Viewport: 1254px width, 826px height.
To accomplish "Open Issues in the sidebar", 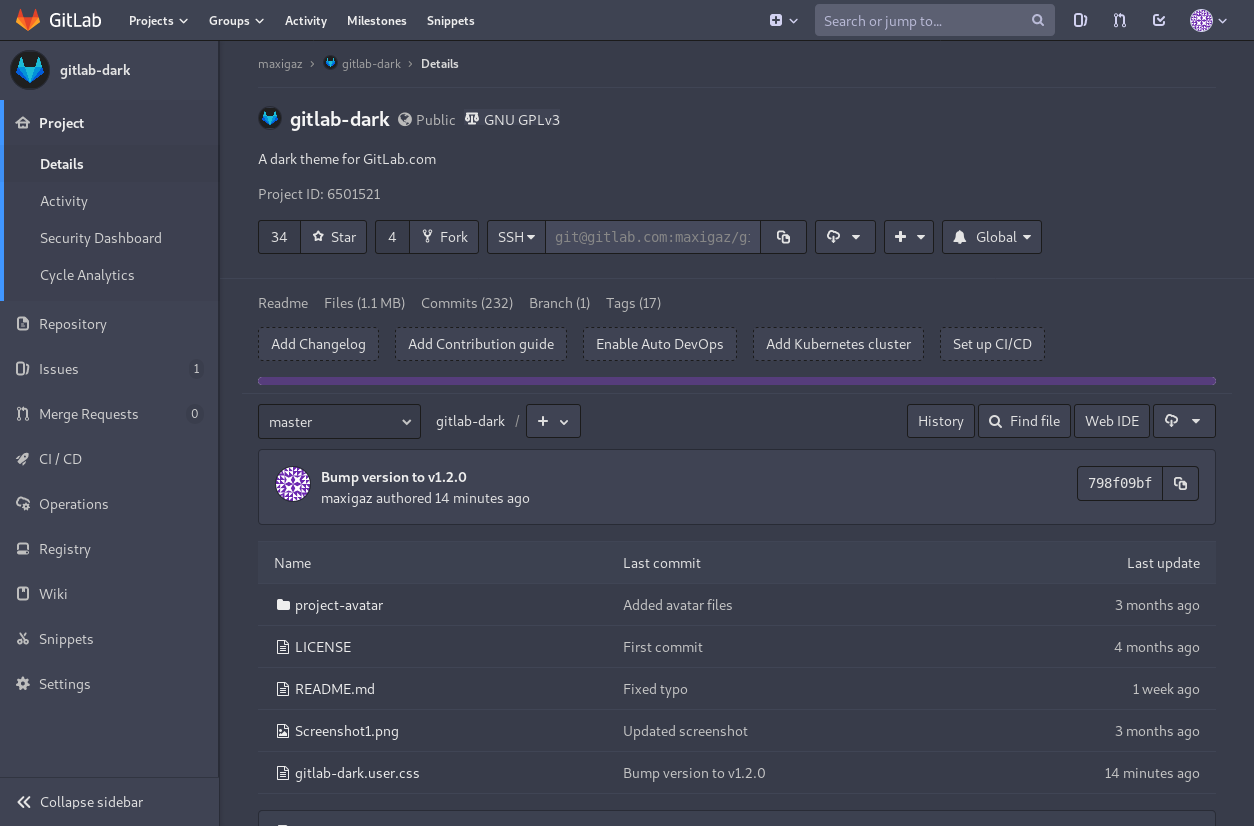I will coord(110,369).
